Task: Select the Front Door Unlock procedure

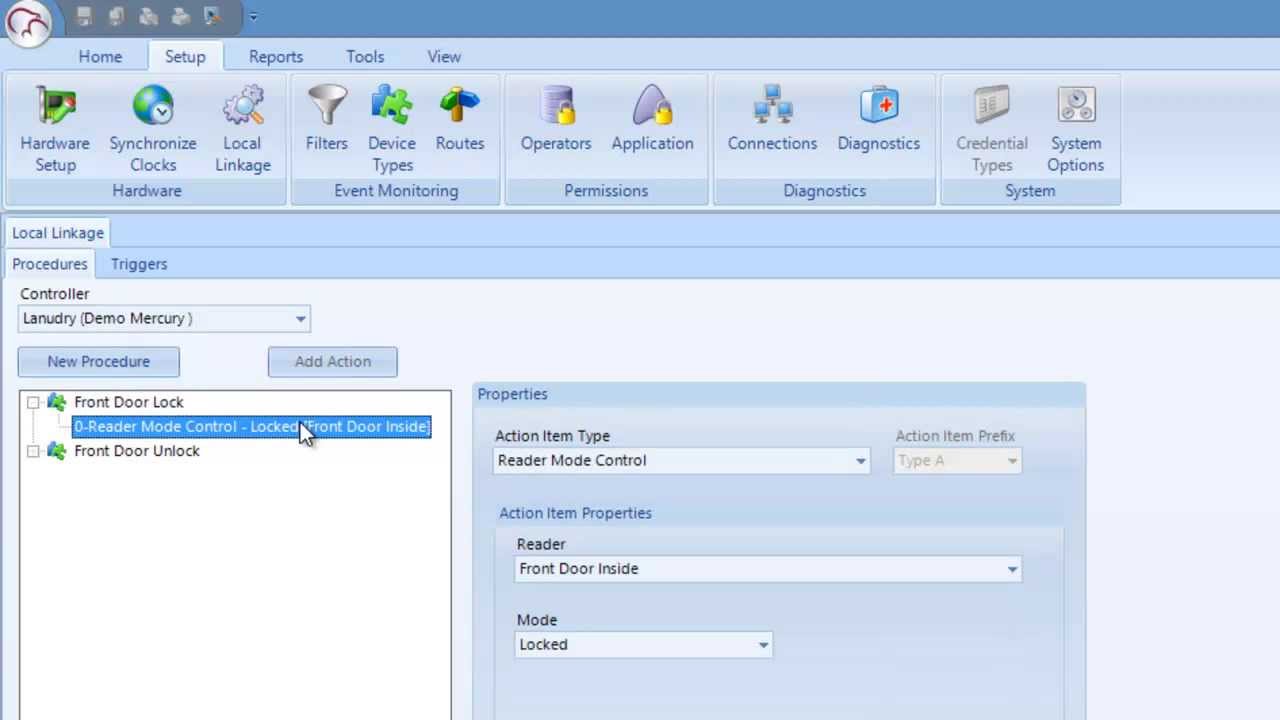Action: (x=137, y=451)
